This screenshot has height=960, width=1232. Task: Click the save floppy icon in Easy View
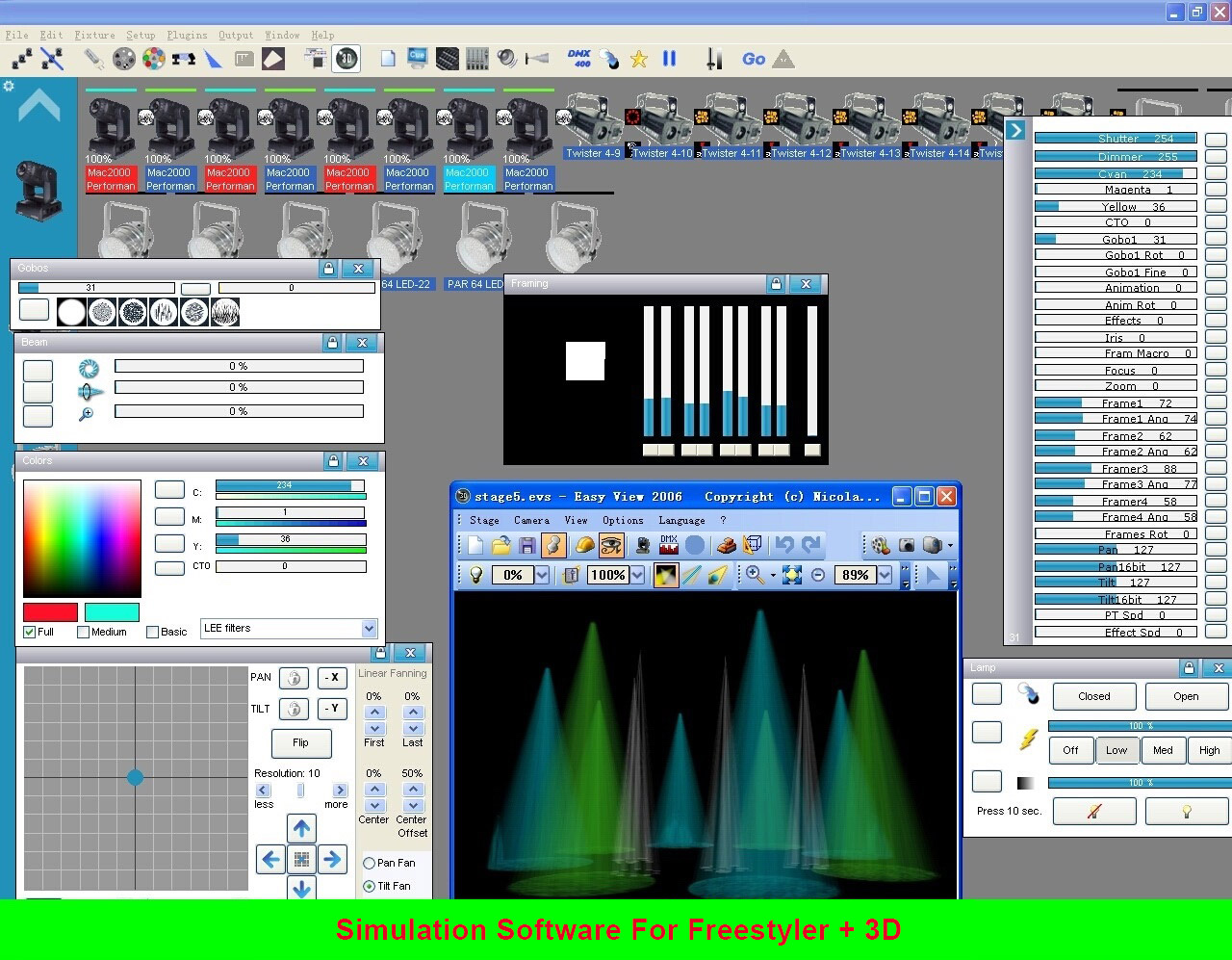526,546
